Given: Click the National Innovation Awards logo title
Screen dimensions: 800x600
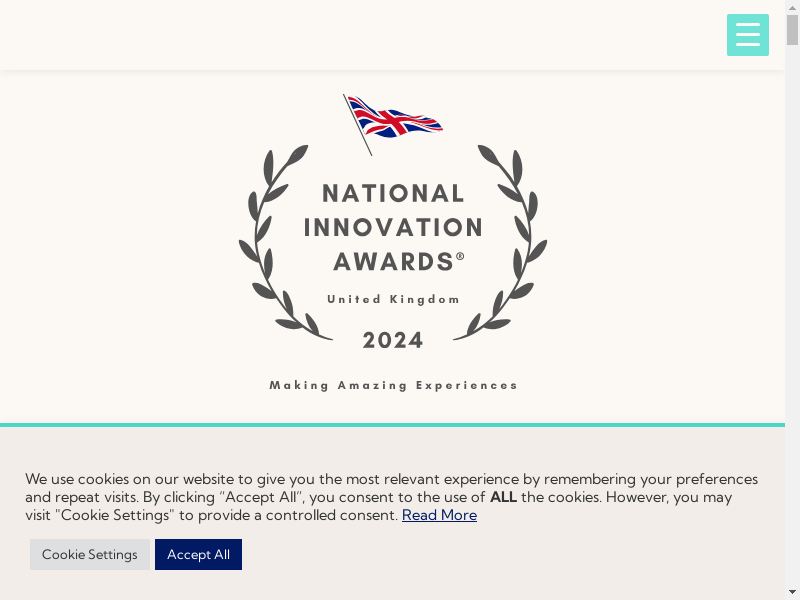Looking at the screenshot, I should point(393,227).
